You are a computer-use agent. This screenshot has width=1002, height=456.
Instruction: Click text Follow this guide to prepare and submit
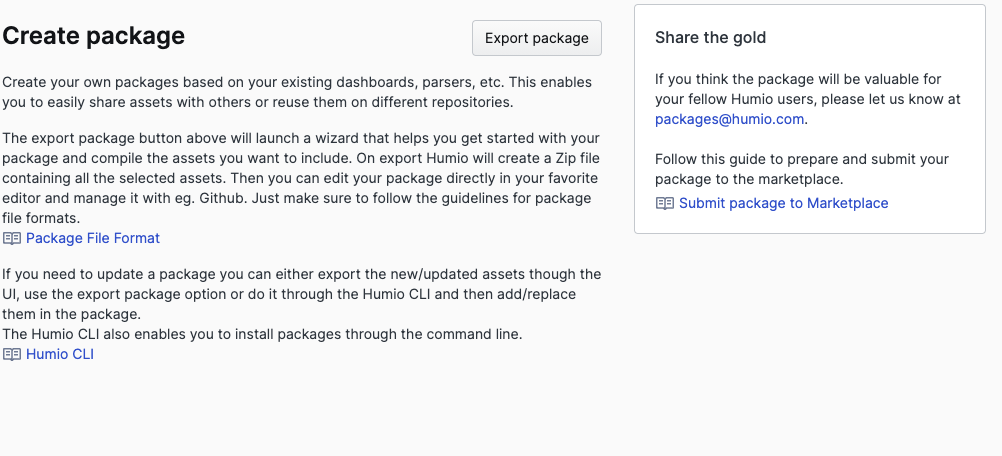point(802,159)
